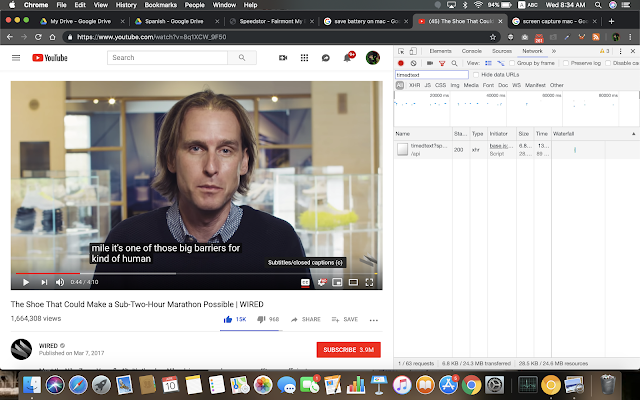
Task: Open the network search magnifier
Action: (454, 63)
